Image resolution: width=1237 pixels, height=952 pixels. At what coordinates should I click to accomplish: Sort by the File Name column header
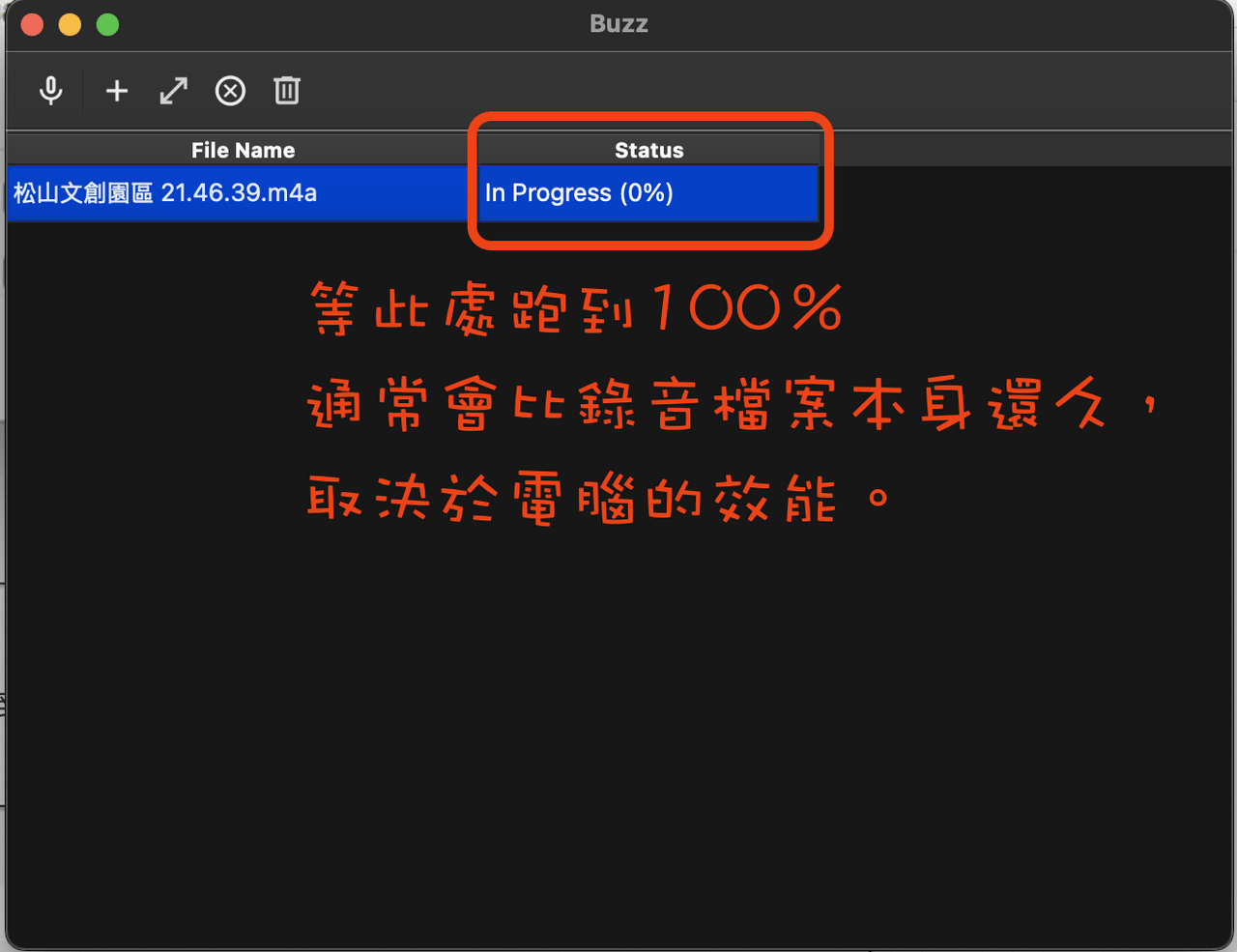click(243, 150)
